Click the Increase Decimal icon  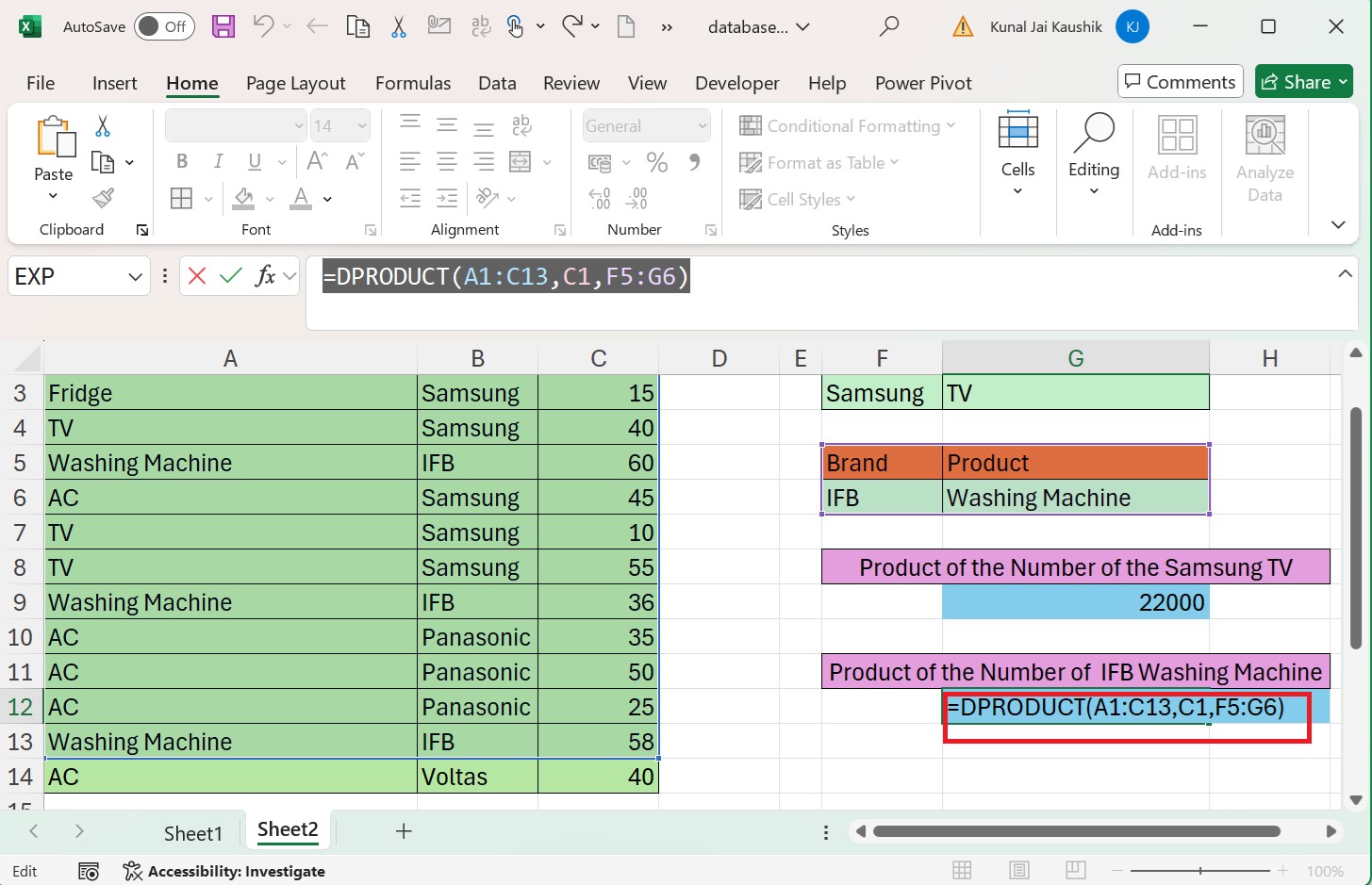(x=636, y=198)
